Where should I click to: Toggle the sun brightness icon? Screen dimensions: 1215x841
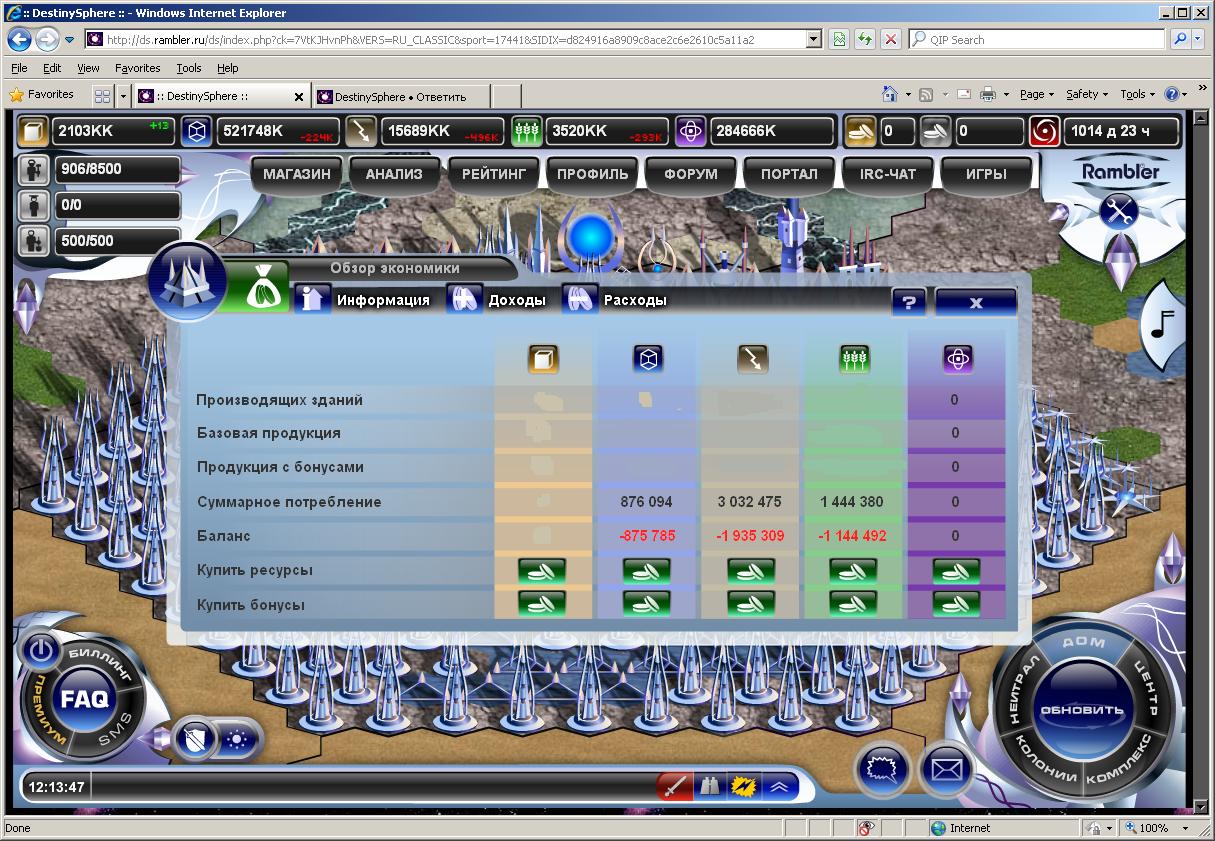tap(240, 740)
